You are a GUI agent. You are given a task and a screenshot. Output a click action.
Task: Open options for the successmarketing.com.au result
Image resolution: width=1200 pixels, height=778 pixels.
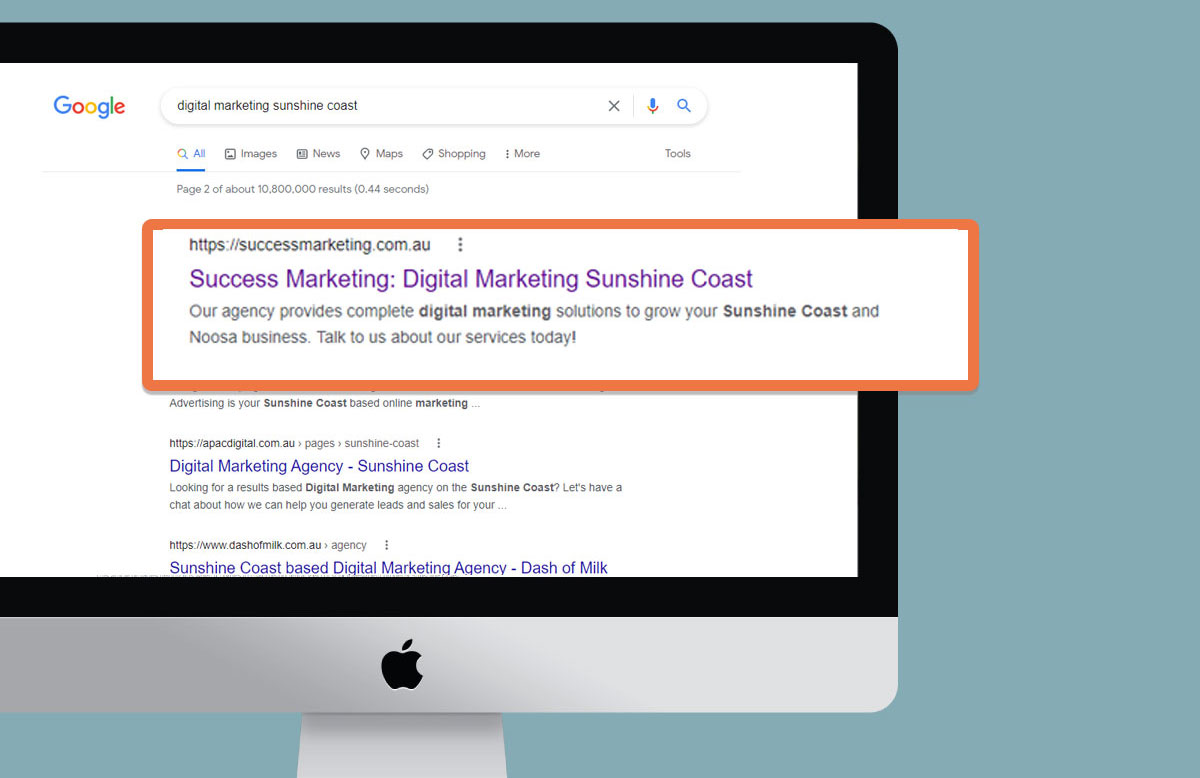pyautogui.click(x=460, y=245)
